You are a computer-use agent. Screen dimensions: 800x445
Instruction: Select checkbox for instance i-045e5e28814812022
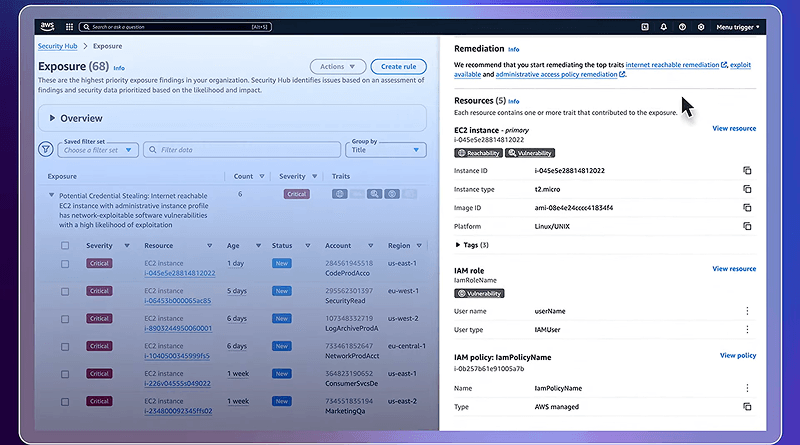click(x=65, y=264)
